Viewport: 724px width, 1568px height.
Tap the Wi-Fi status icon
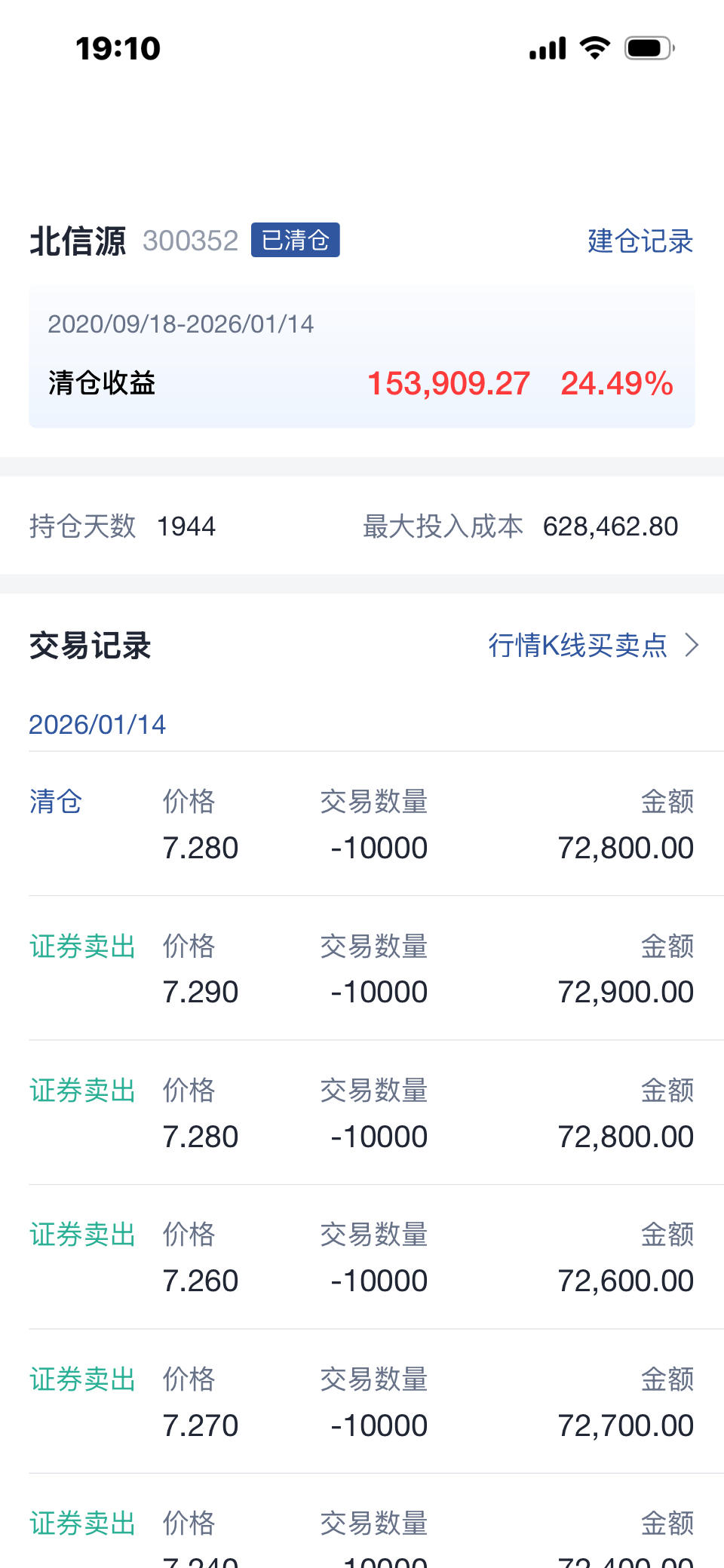pyautogui.click(x=595, y=48)
